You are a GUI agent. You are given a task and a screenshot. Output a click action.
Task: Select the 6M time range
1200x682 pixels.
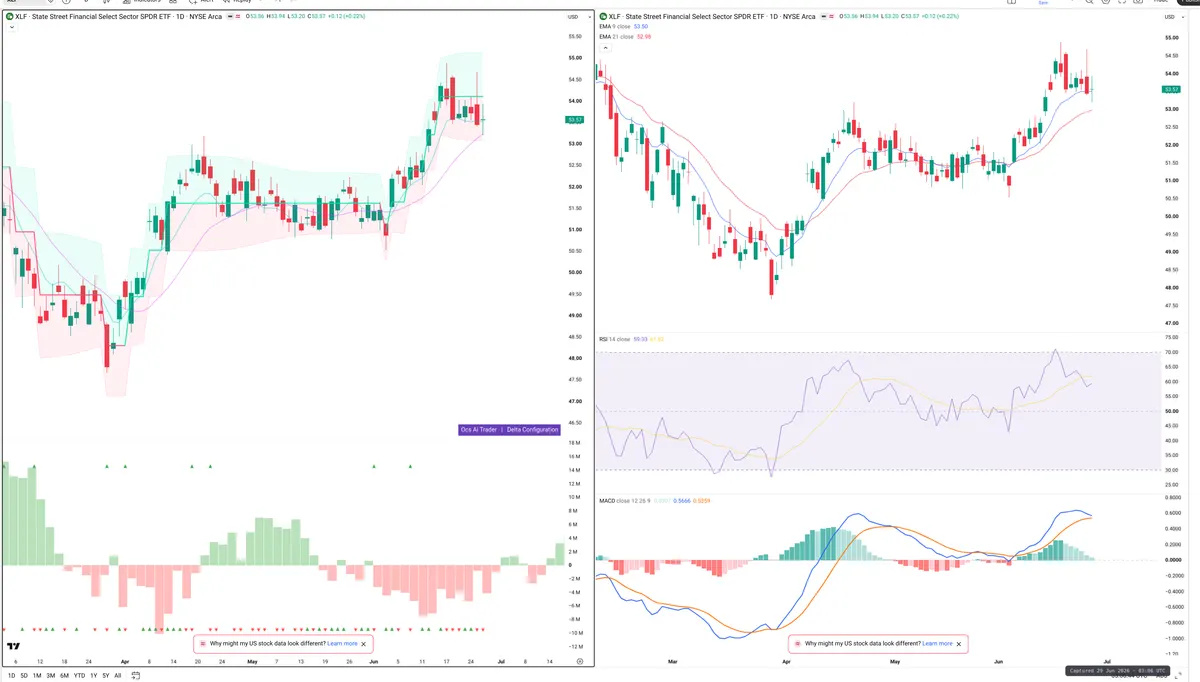[64, 676]
